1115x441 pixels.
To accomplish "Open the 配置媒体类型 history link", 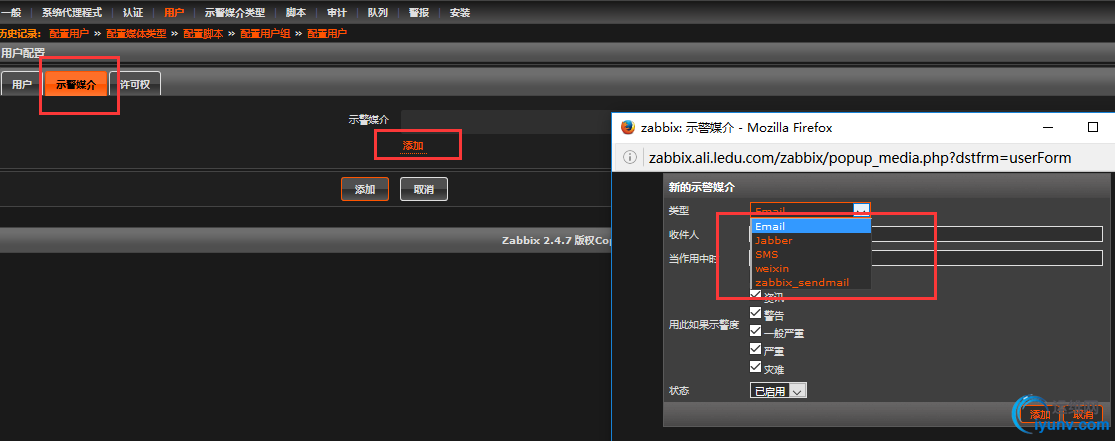I will click(136, 33).
